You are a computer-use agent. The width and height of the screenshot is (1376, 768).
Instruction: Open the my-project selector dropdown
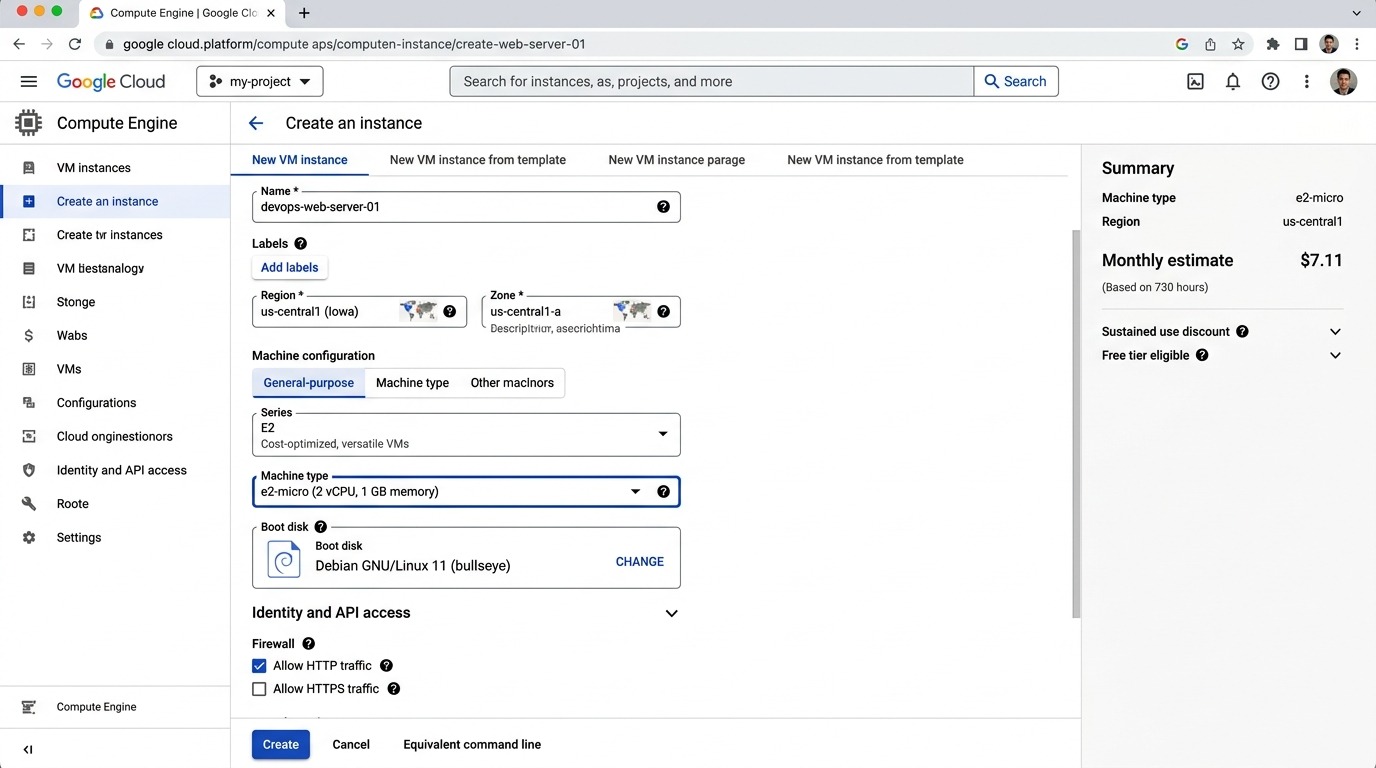pos(260,82)
